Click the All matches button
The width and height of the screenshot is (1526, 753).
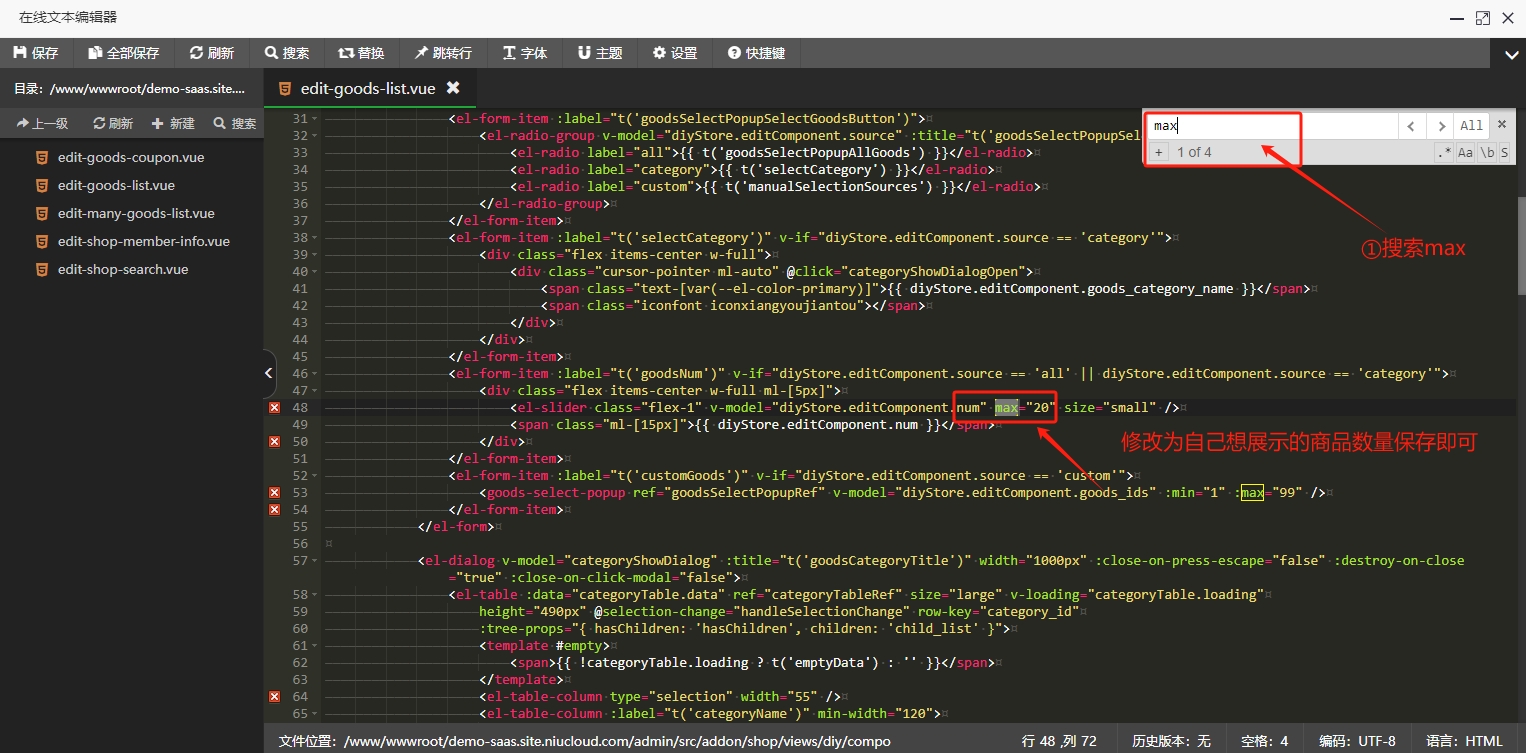tap(1471, 126)
